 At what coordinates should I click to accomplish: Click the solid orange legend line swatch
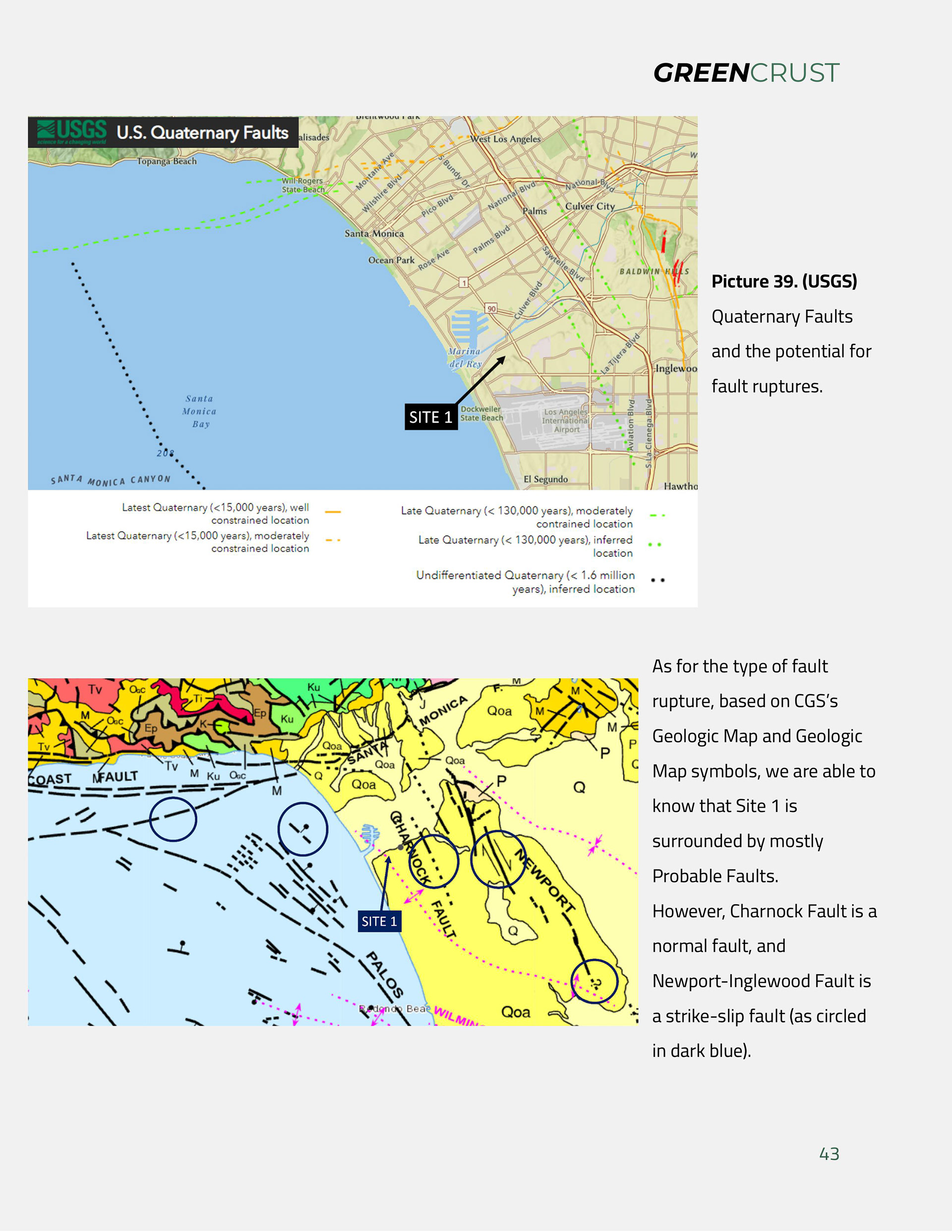[x=333, y=512]
